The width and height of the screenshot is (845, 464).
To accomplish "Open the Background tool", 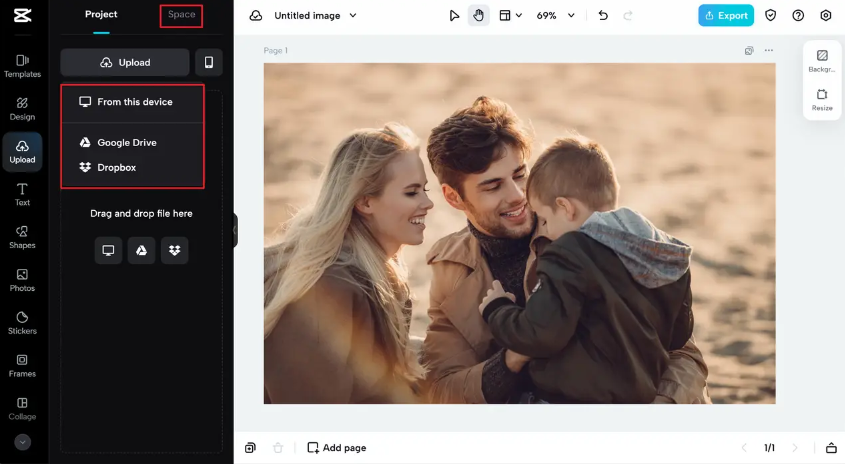I will tap(822, 61).
